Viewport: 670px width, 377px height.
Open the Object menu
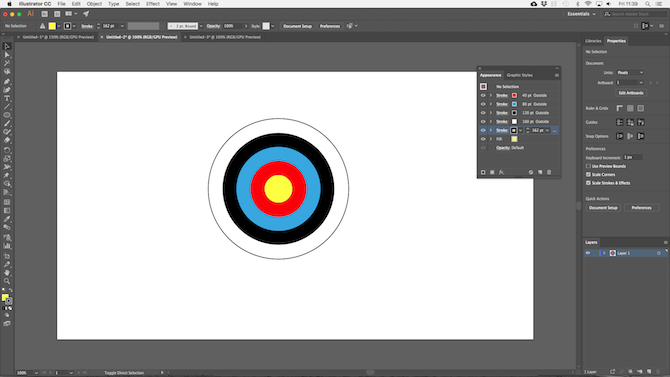pos(94,4)
